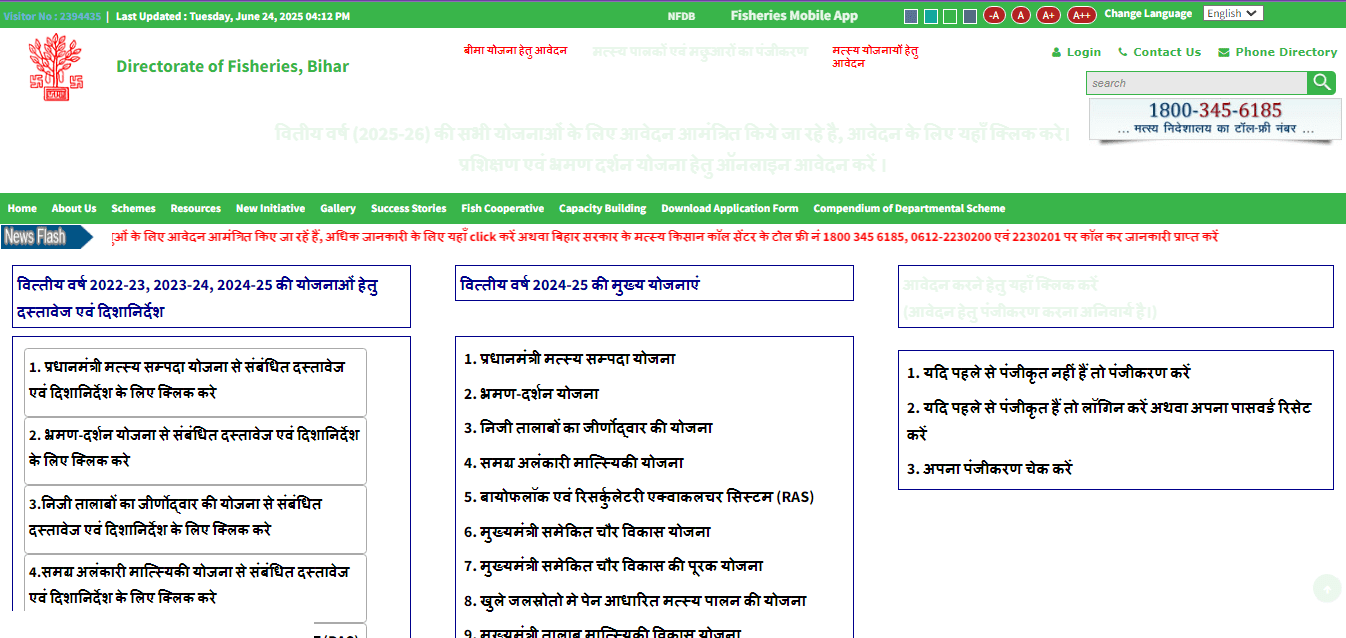
Task: Select the teal color theme swatch
Action: click(x=930, y=16)
